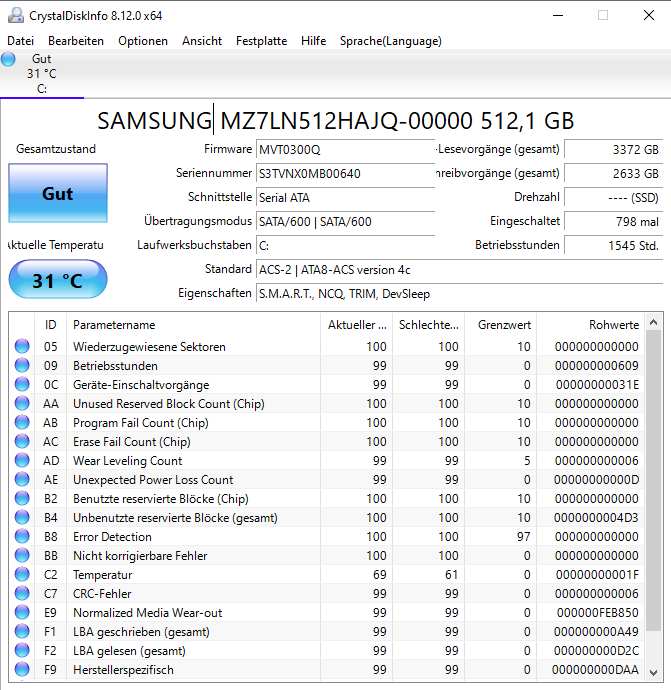Click status orb of Wear Leveling Count row

(22, 460)
